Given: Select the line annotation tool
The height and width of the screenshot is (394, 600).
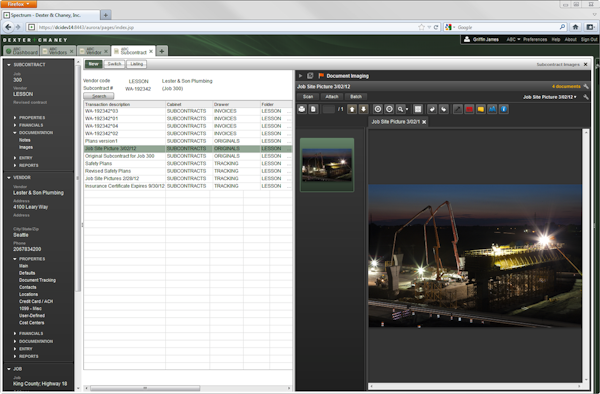Looking at the screenshot, I should click(458, 109).
